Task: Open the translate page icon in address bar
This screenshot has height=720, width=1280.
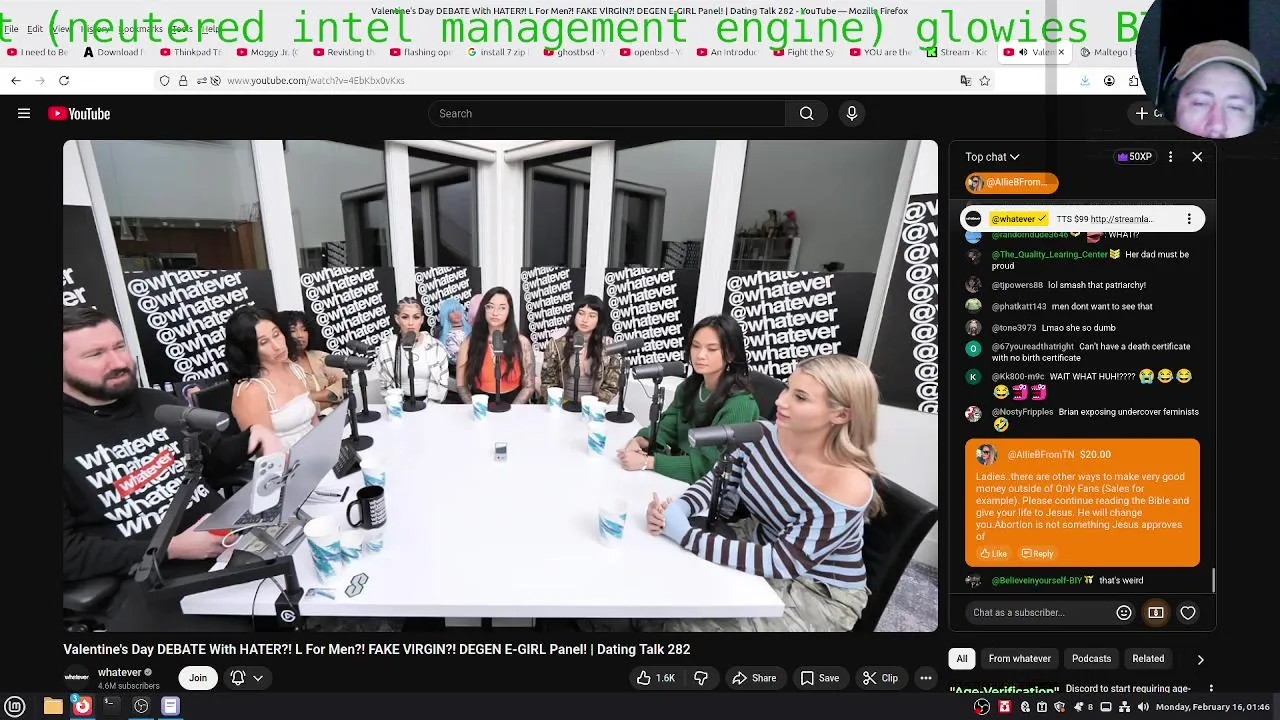Action: [965, 80]
